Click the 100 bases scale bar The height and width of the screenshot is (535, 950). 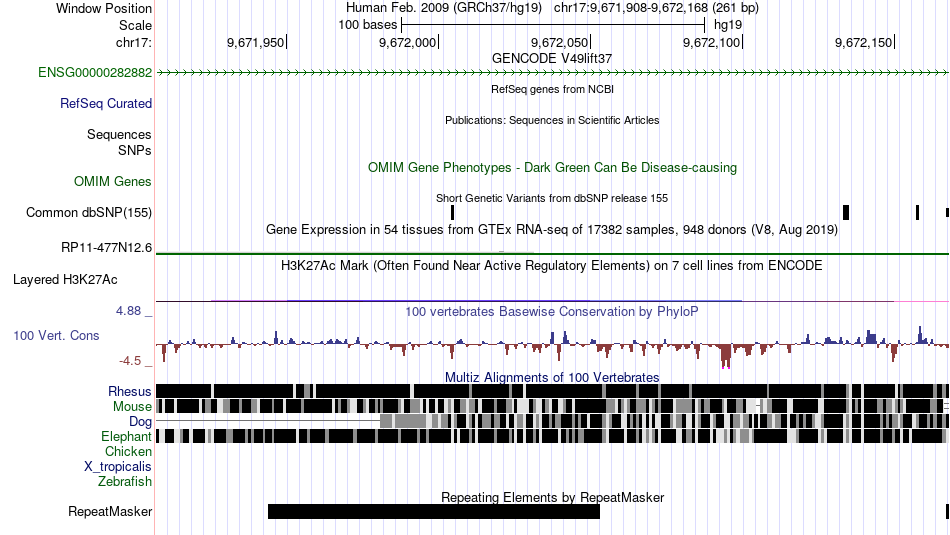(x=553, y=25)
